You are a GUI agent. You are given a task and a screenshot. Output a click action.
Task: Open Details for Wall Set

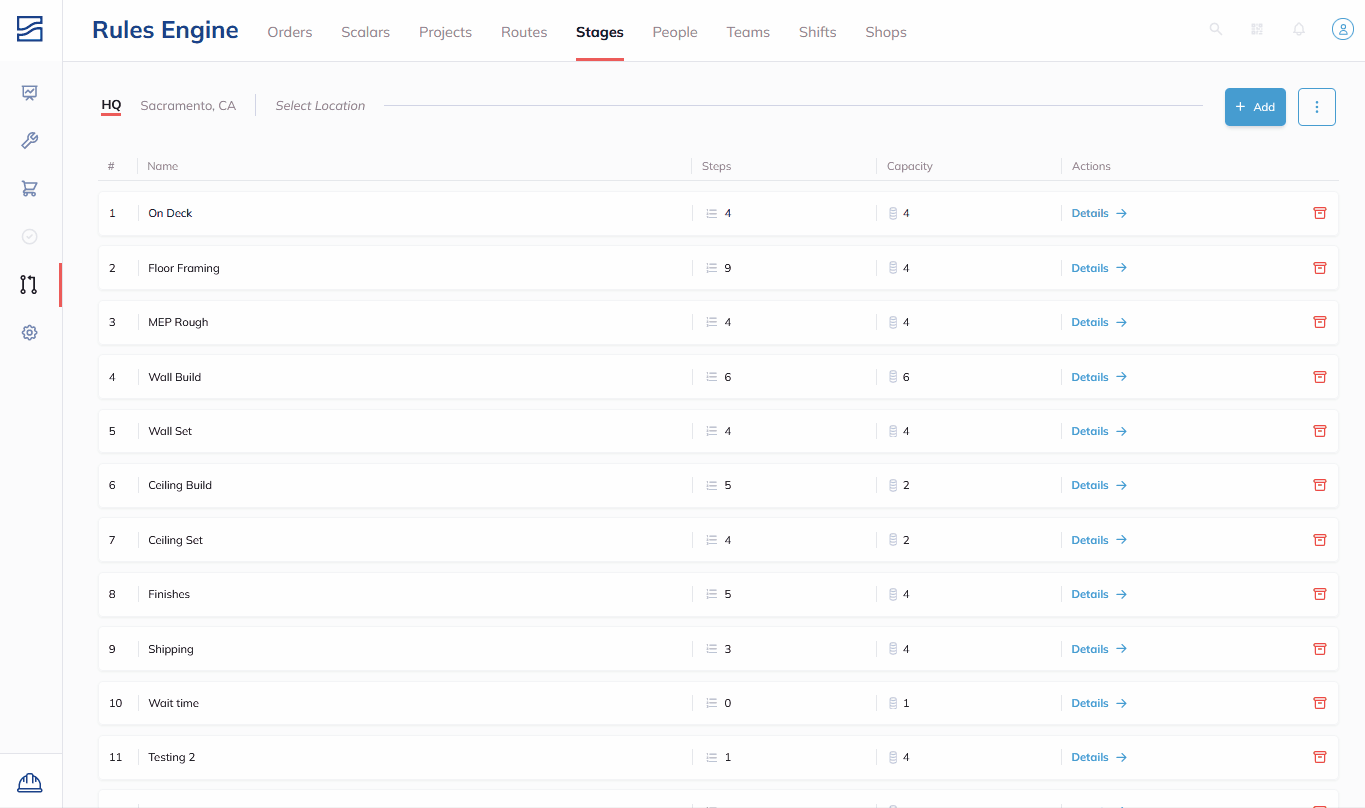pos(1099,431)
